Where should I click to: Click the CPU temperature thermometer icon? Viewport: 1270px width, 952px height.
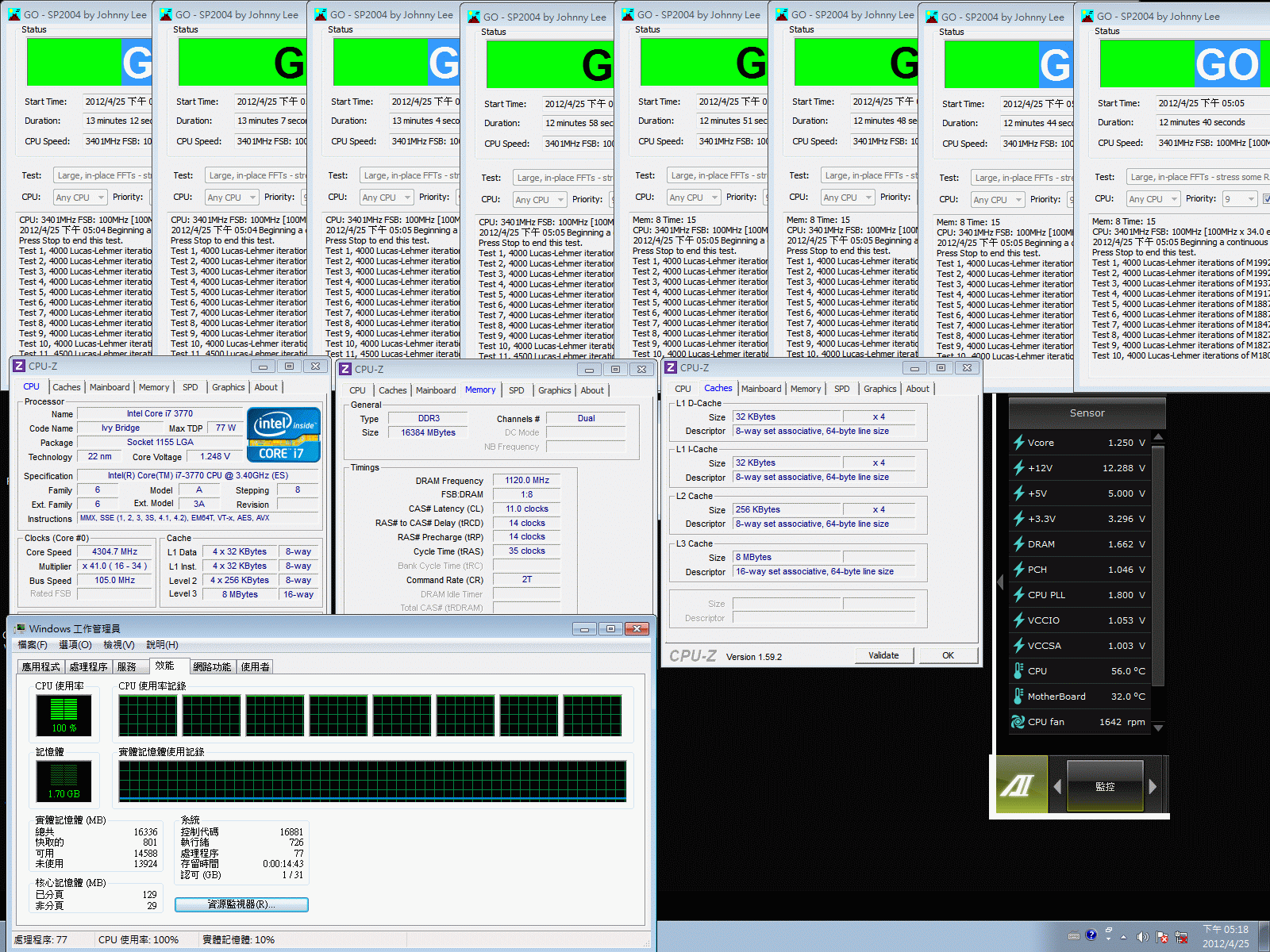point(1018,671)
